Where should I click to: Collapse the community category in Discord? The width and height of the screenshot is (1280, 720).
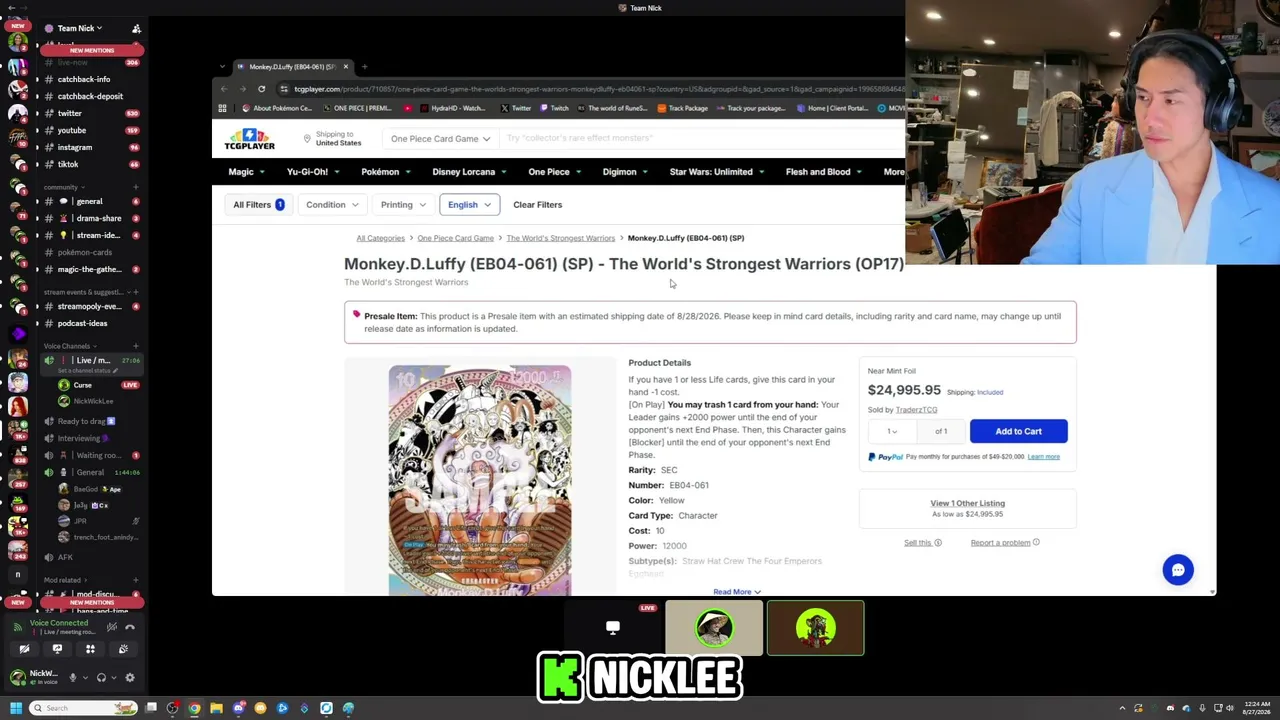(x=62, y=187)
